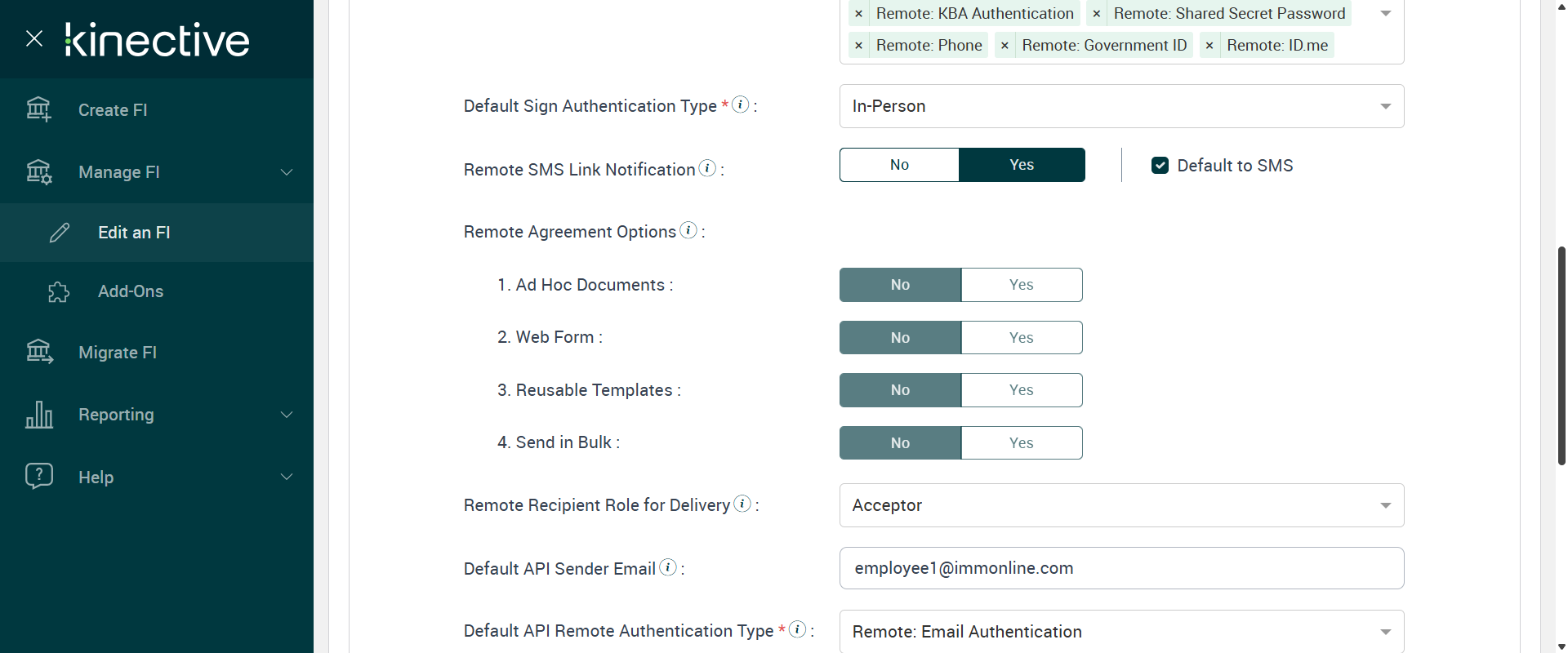The image size is (1568, 653).
Task: Click the Edit an FI pencil icon
Action: 60,233
